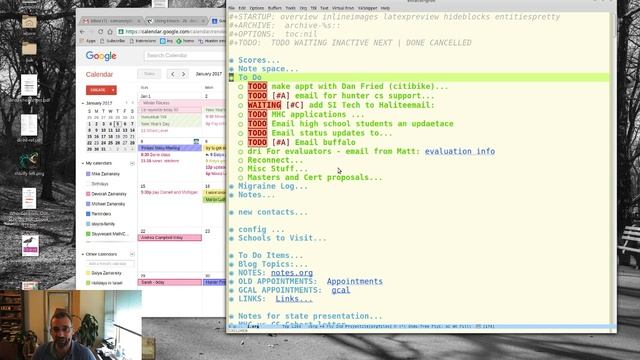The image size is (640, 360).
Task: Toggle the Birthdays calendar checkbox
Action: [88, 184]
